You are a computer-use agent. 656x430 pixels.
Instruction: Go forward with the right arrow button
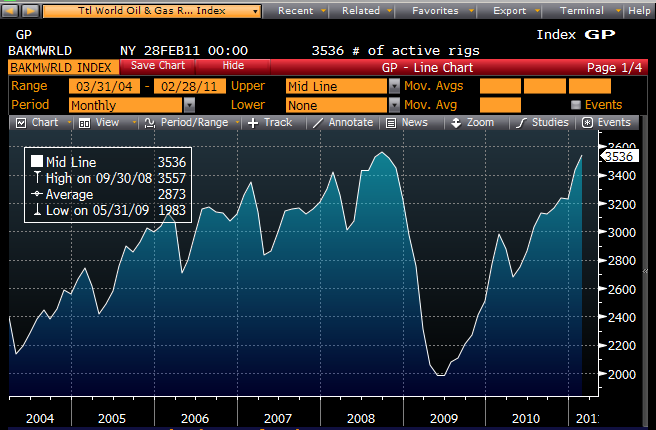point(30,10)
